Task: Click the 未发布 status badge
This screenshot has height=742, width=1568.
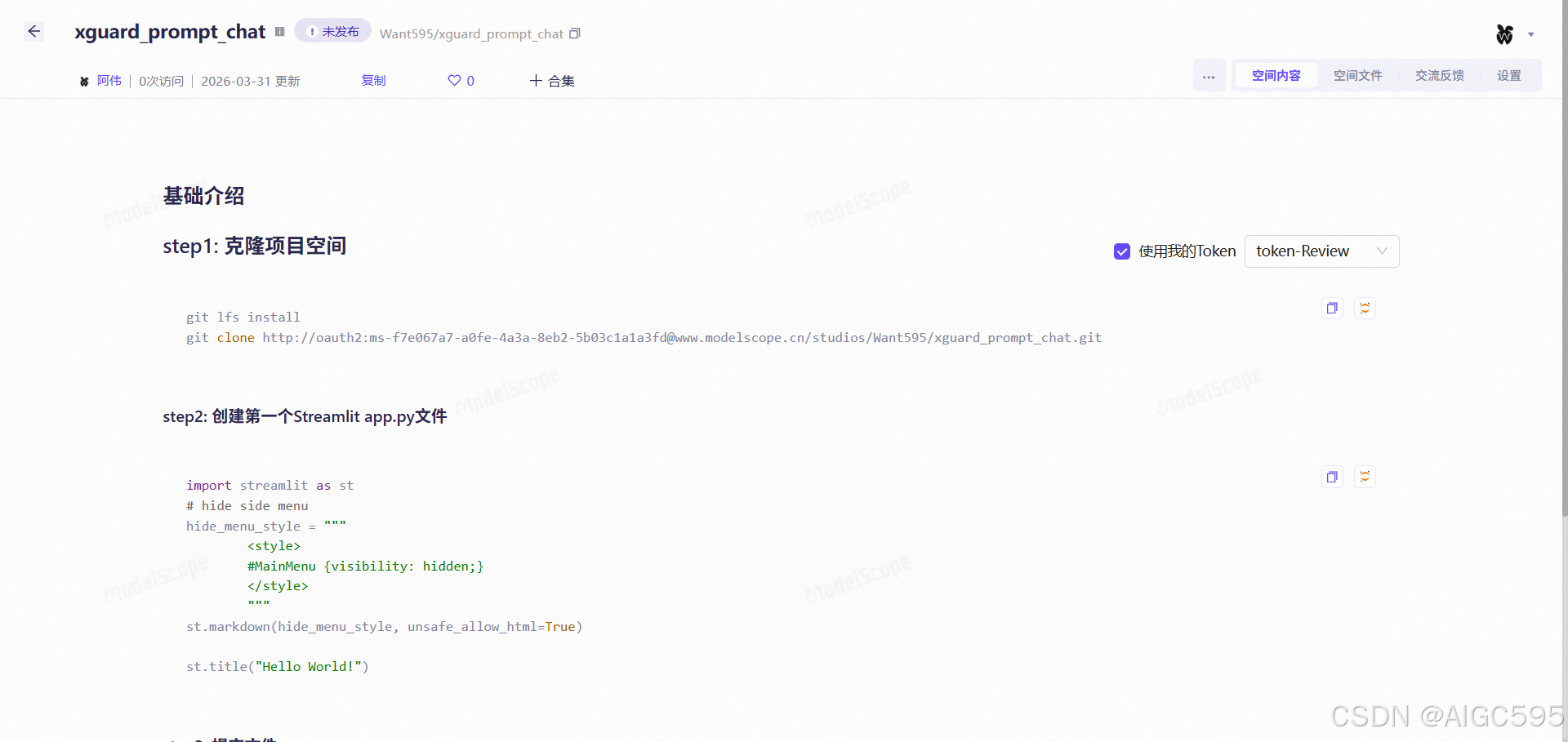Action: [332, 31]
